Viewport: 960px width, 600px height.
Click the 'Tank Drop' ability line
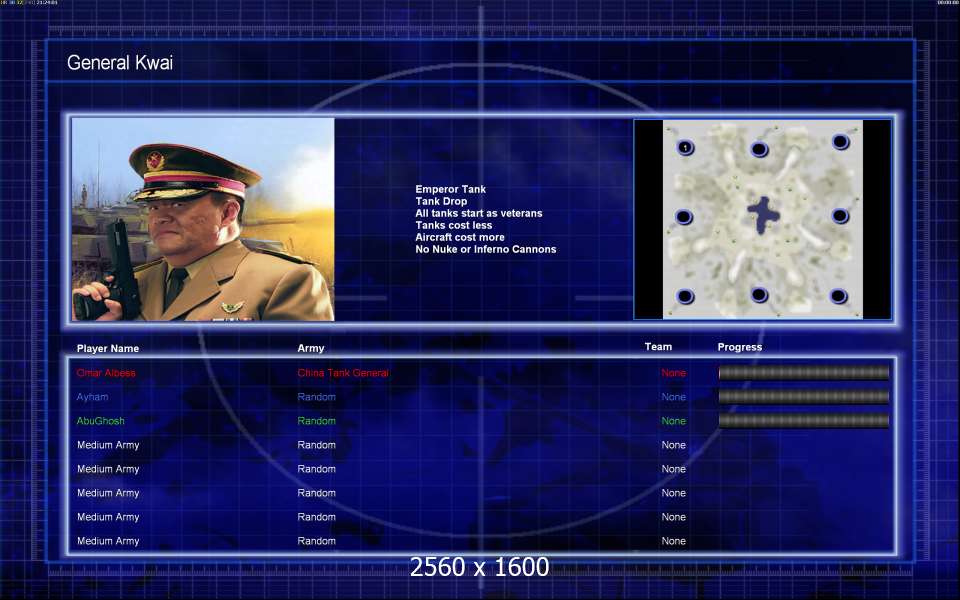coord(441,201)
